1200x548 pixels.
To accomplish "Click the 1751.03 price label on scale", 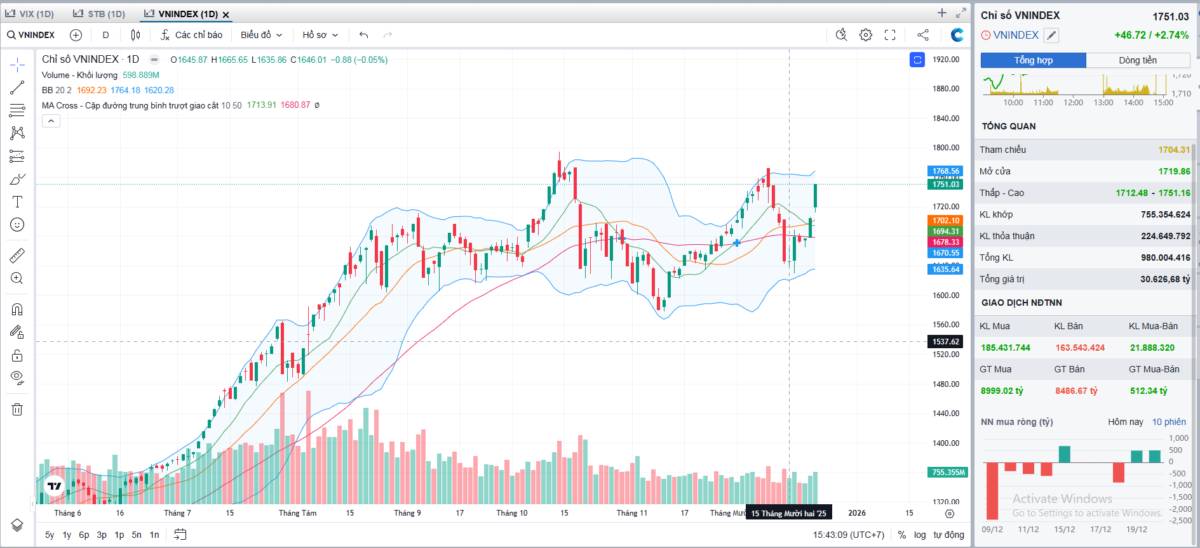I will [945, 185].
